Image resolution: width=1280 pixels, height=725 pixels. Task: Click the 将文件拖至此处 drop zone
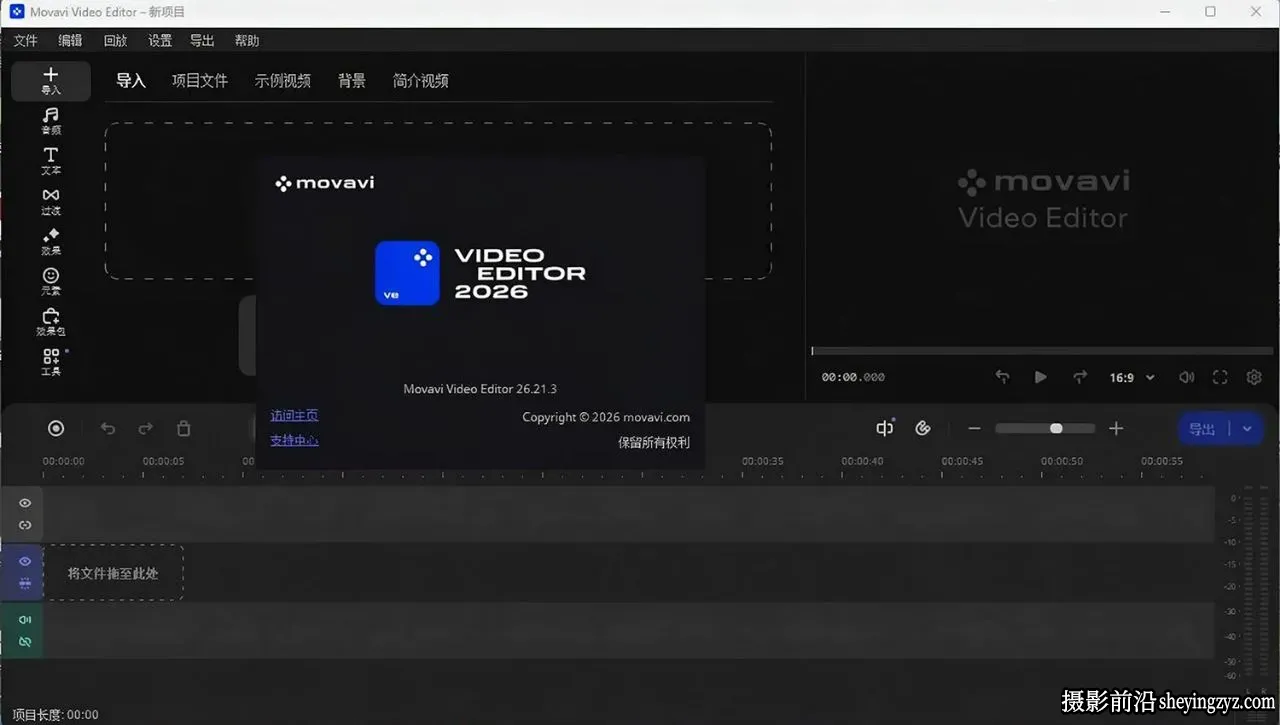click(x=113, y=573)
